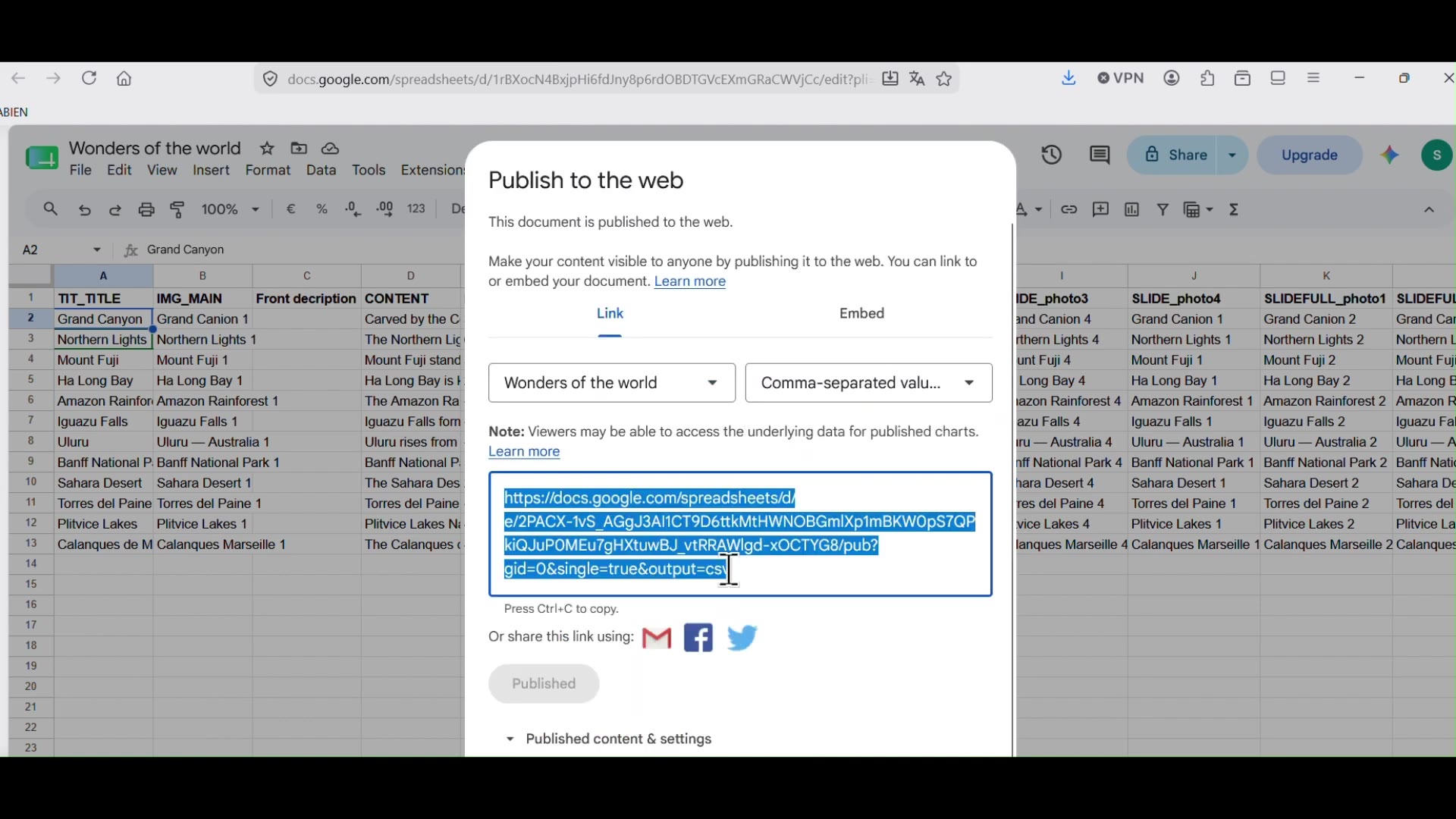Image resolution: width=1456 pixels, height=819 pixels.
Task: Insert functions sigma icon
Action: pyautogui.click(x=1235, y=210)
